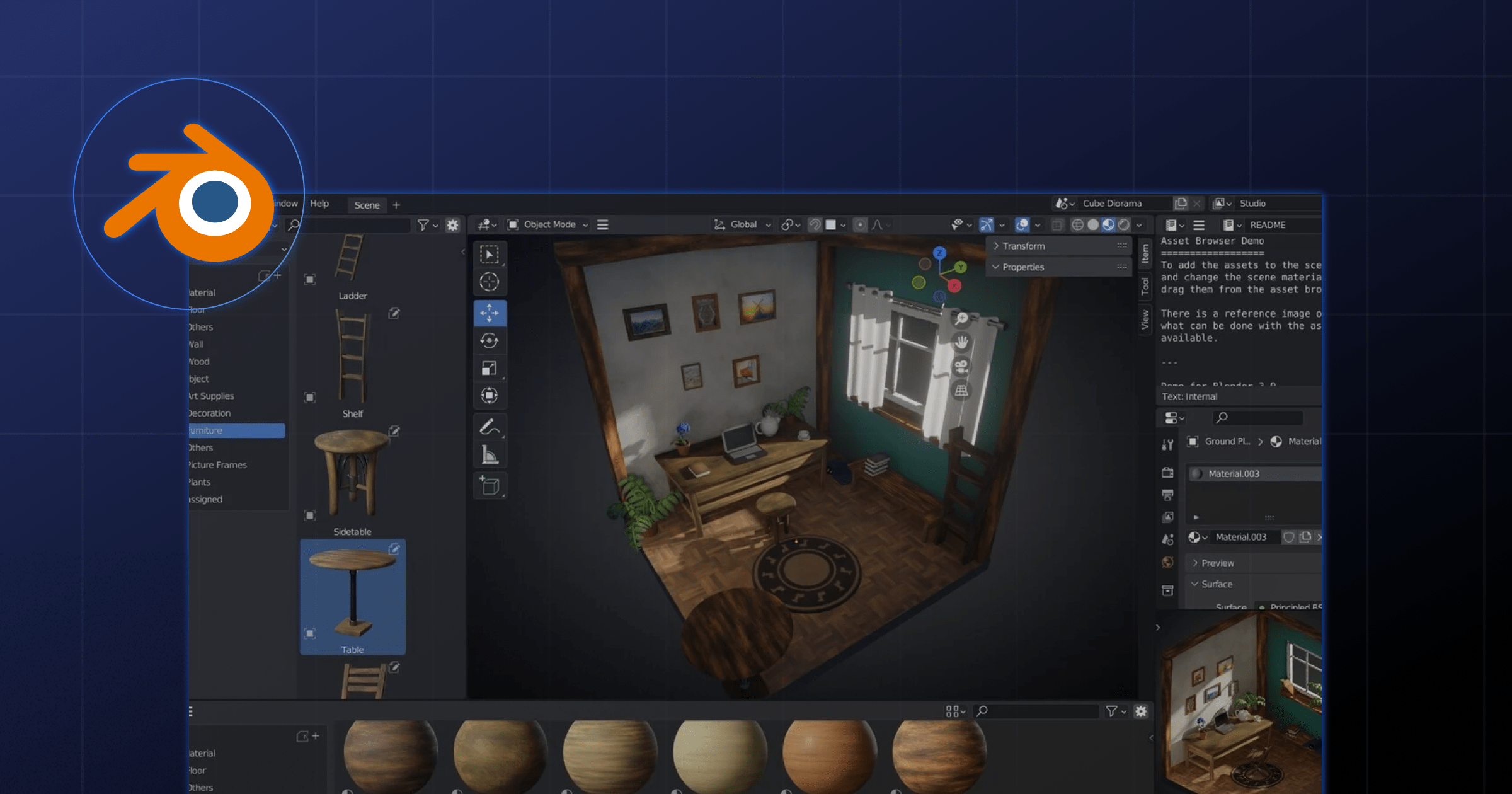
Task: Toggle X-ray mode in viewport header
Action: pos(1058,225)
